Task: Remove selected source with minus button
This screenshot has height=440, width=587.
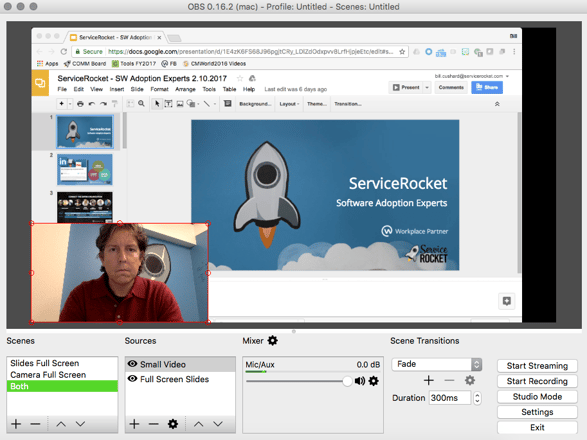Action: [x=153, y=424]
